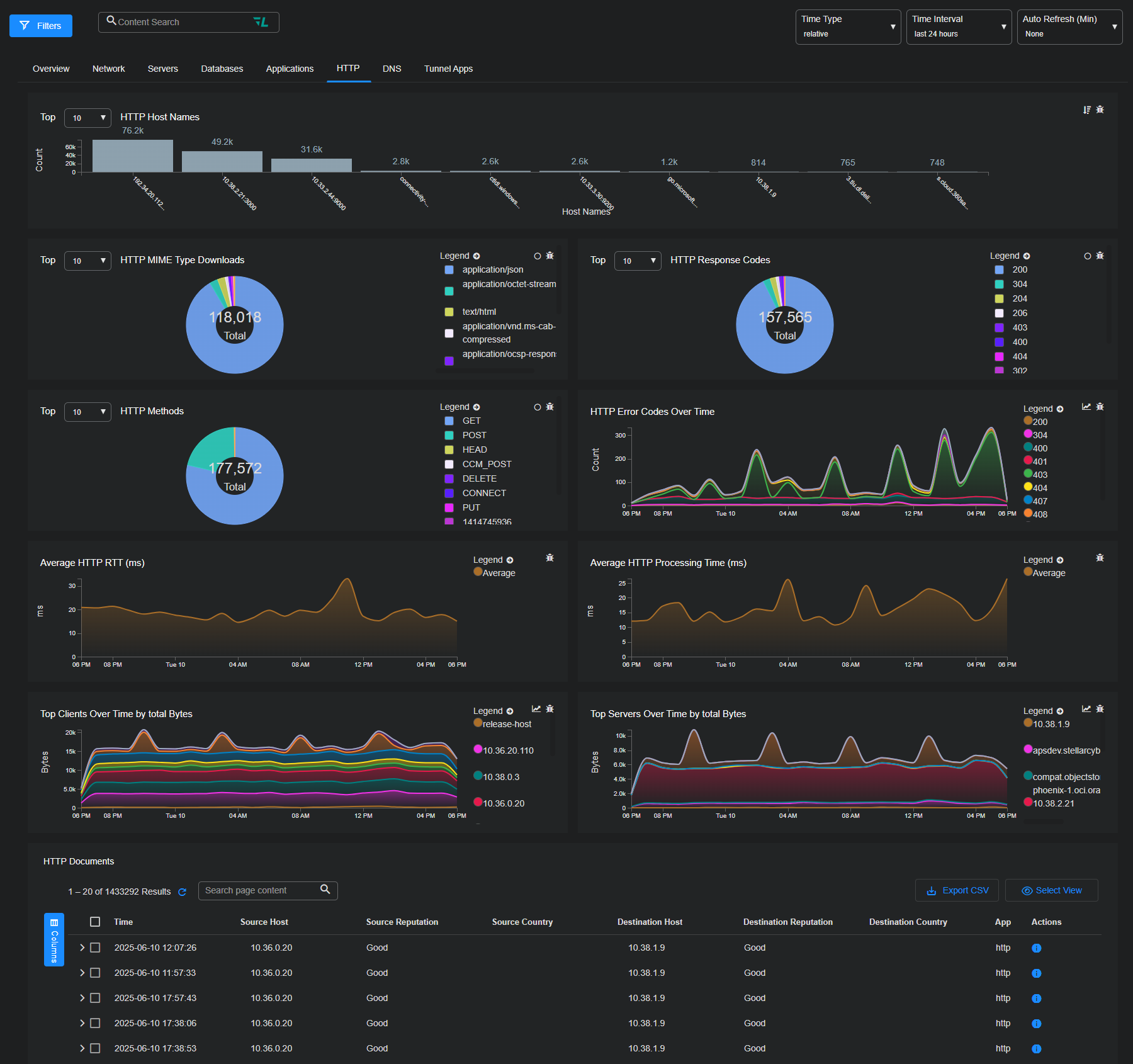The height and width of the screenshot is (1064, 1133).
Task: Click the line chart icon in HTTP Error Codes panel
Action: click(1086, 407)
